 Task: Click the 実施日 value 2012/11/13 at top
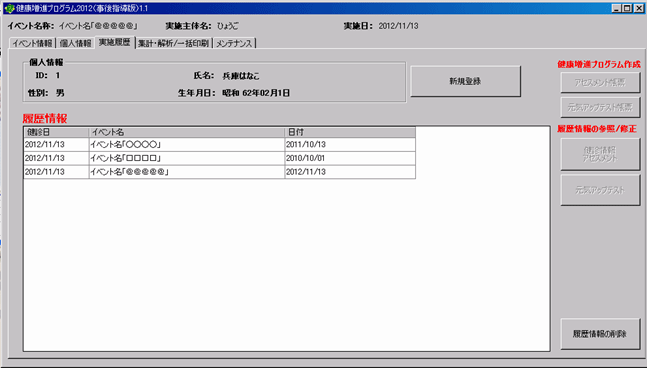click(x=398, y=26)
